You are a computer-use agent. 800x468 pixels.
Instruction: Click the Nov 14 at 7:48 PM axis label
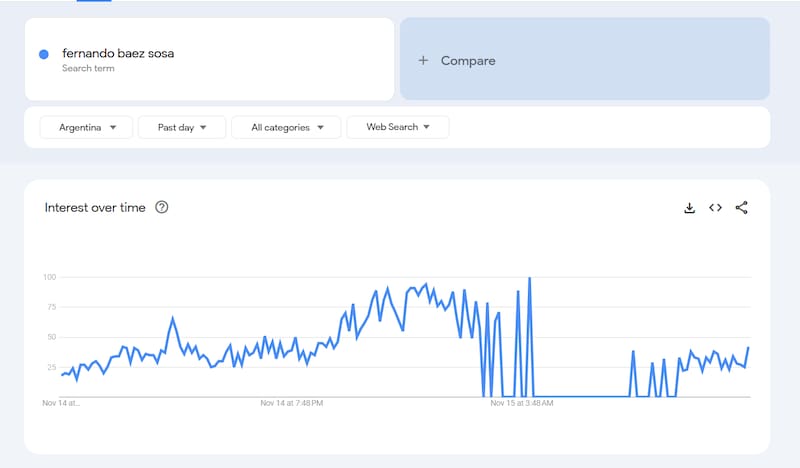pyautogui.click(x=292, y=403)
